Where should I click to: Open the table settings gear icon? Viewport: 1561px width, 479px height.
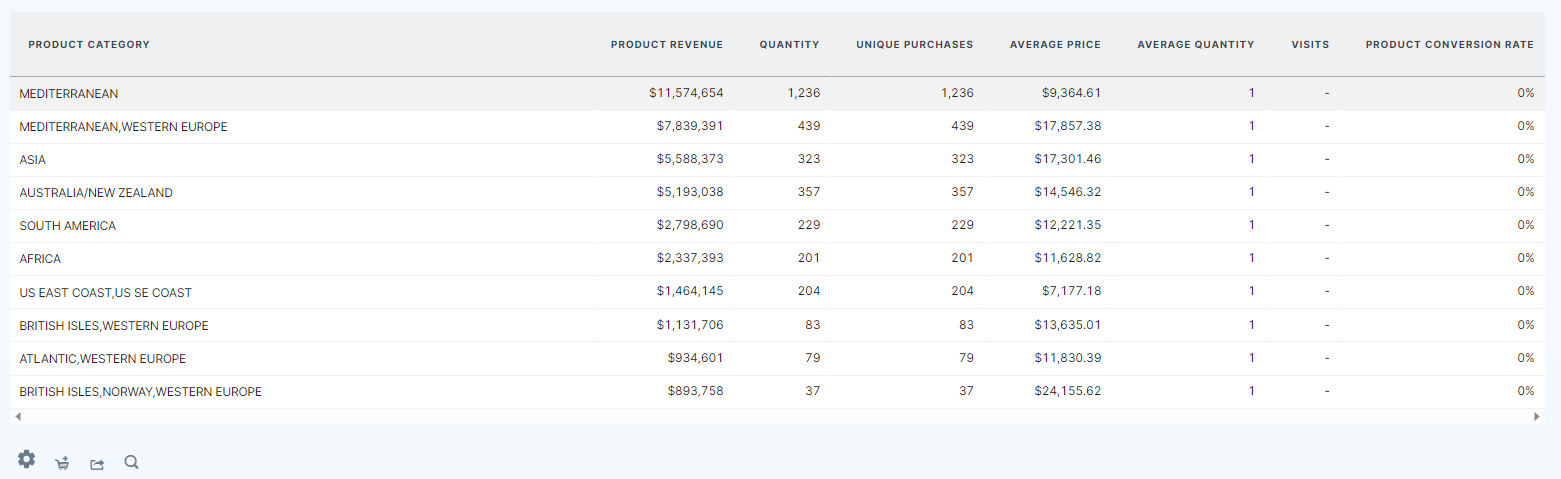27,459
